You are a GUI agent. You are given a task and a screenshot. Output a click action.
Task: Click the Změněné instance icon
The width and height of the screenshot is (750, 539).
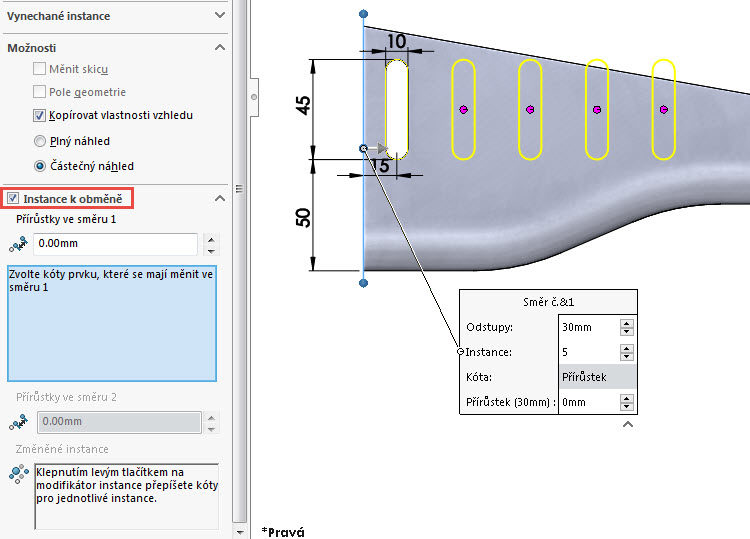click(x=18, y=474)
